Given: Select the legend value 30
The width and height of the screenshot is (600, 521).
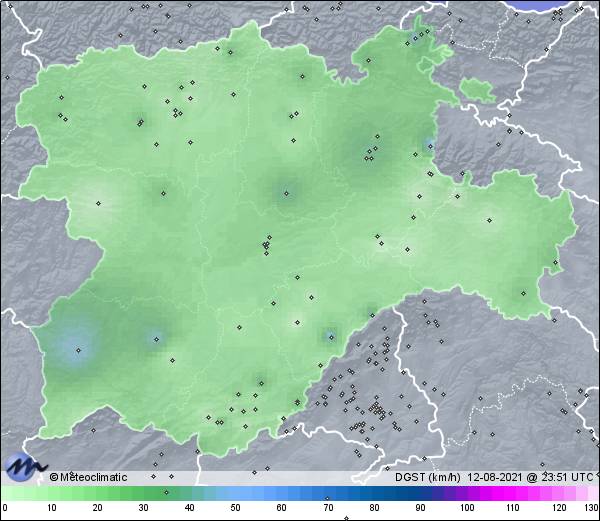Looking at the screenshot, I should 143,508.
